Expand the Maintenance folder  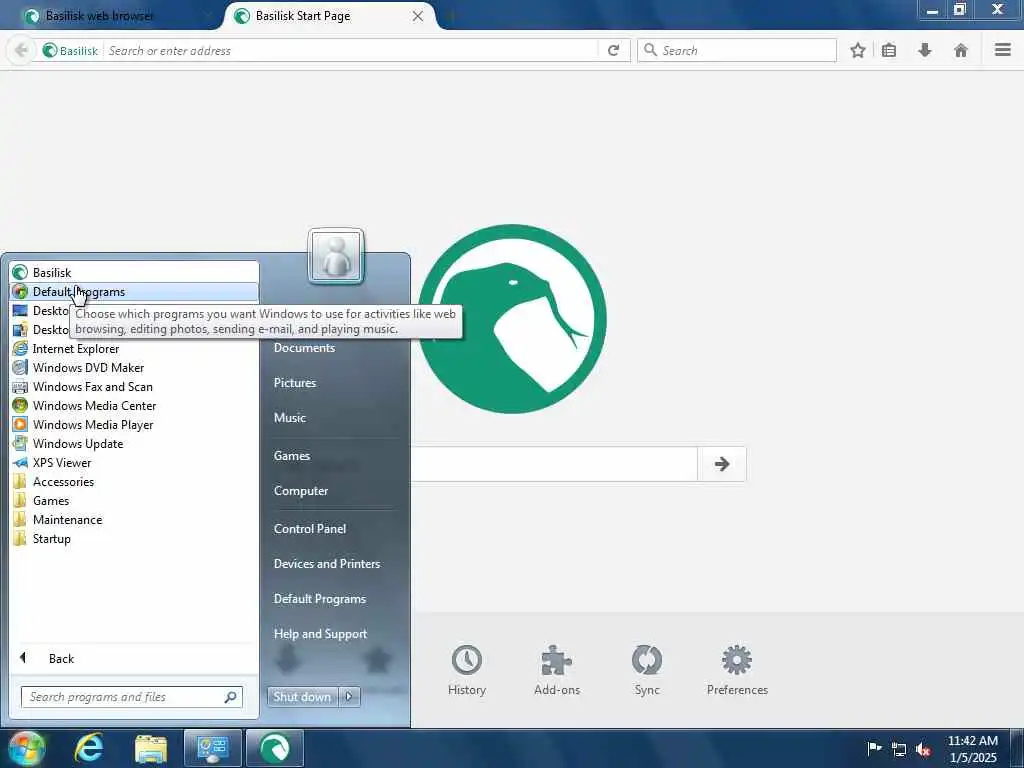pos(134,519)
